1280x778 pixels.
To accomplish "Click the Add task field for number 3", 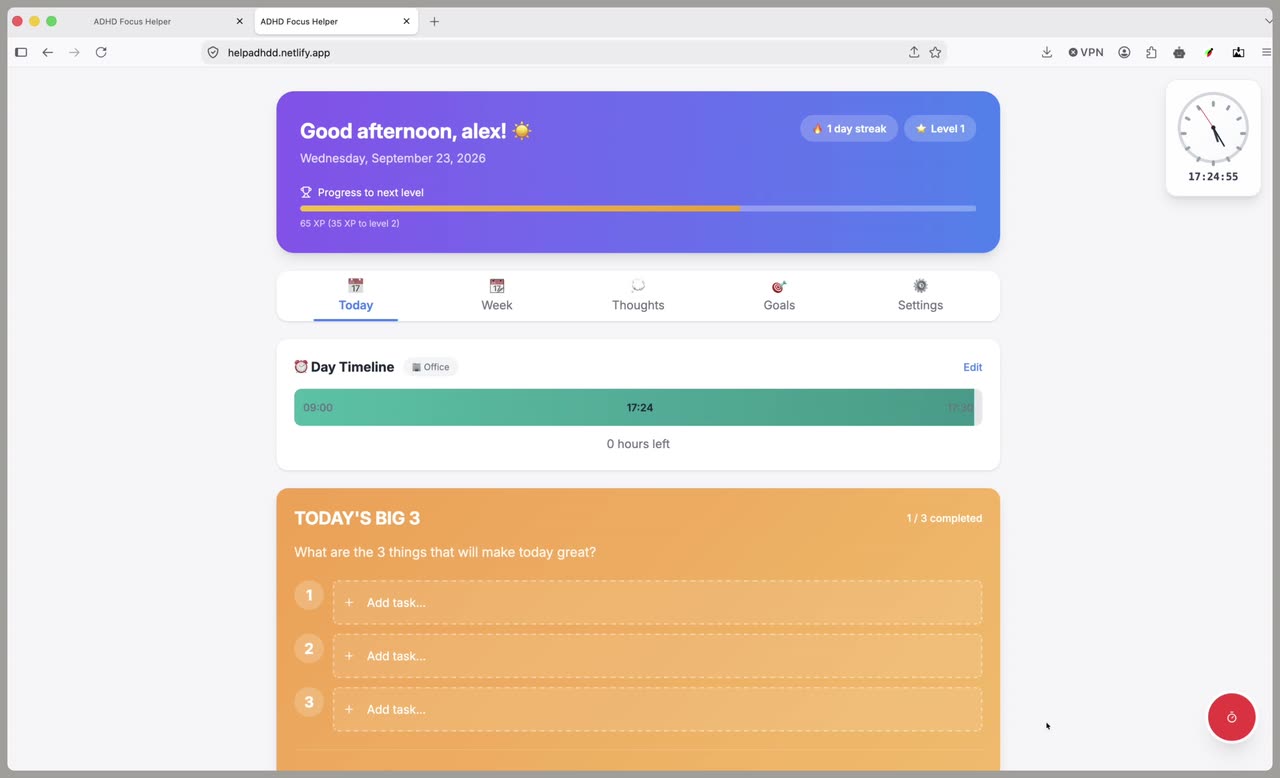I will (x=657, y=709).
